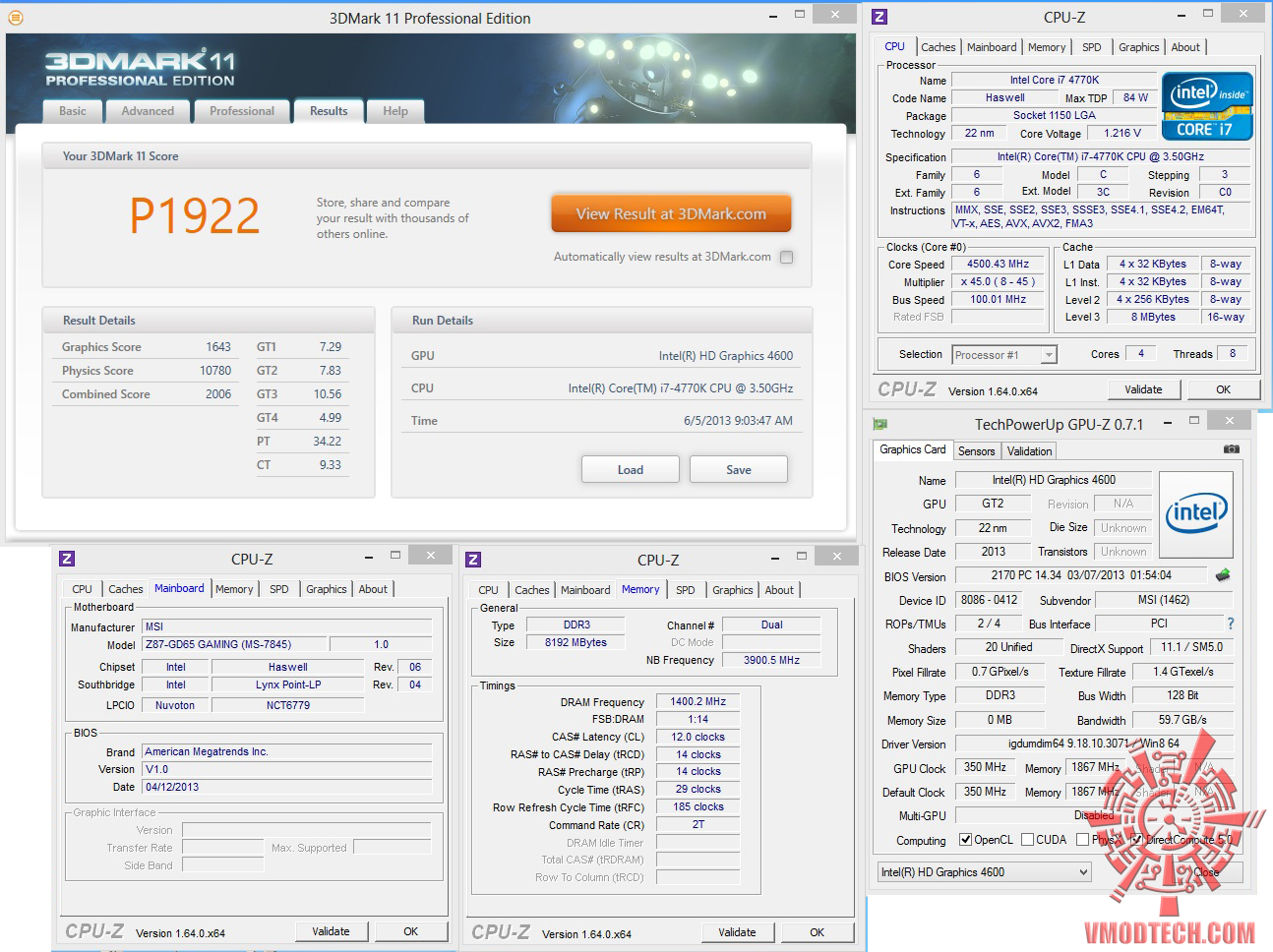
Task: Save the BIOS using the GPU-Z chip icon
Action: pos(1223,574)
